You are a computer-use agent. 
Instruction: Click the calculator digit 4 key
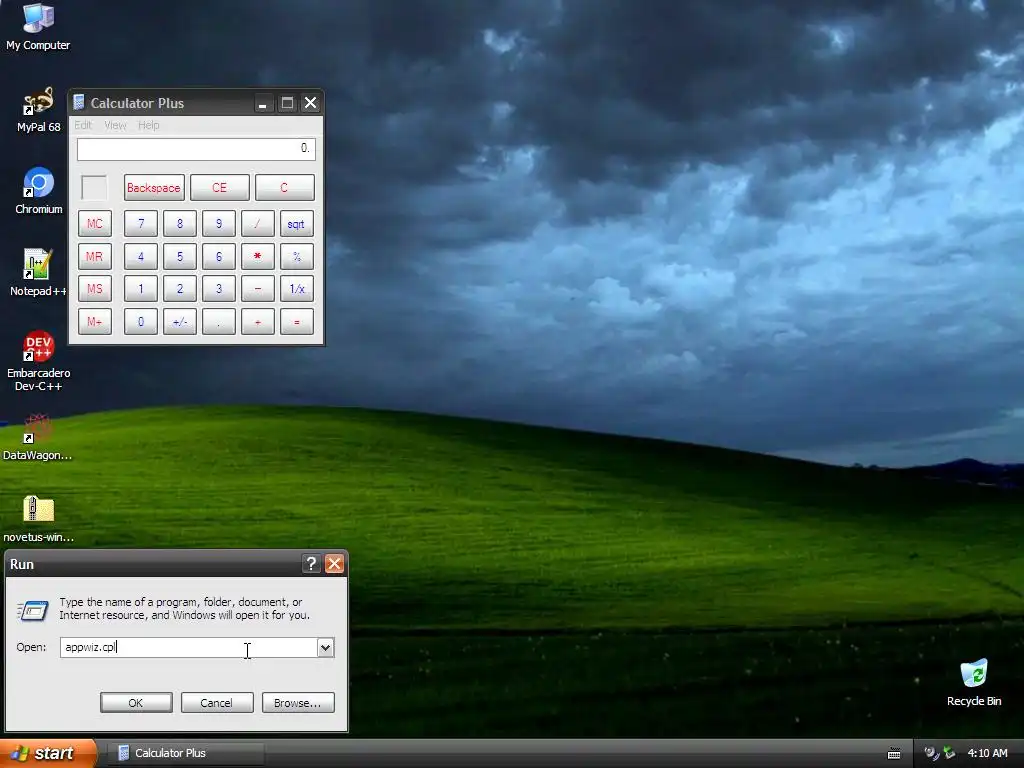tap(140, 256)
